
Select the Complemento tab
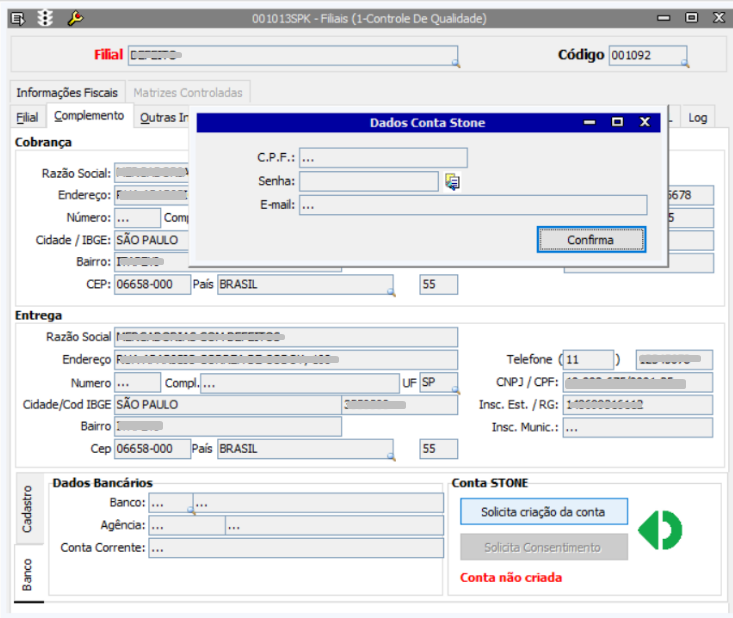89,116
